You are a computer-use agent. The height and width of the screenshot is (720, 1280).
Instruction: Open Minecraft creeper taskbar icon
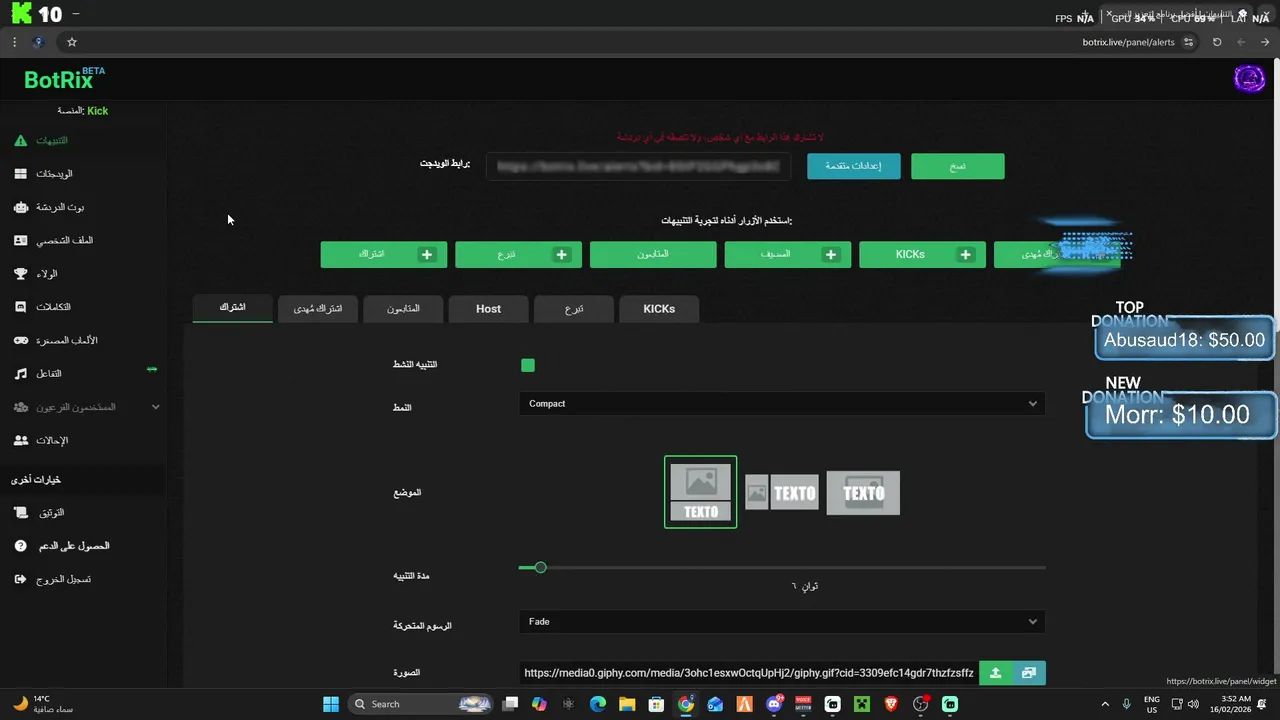862,704
